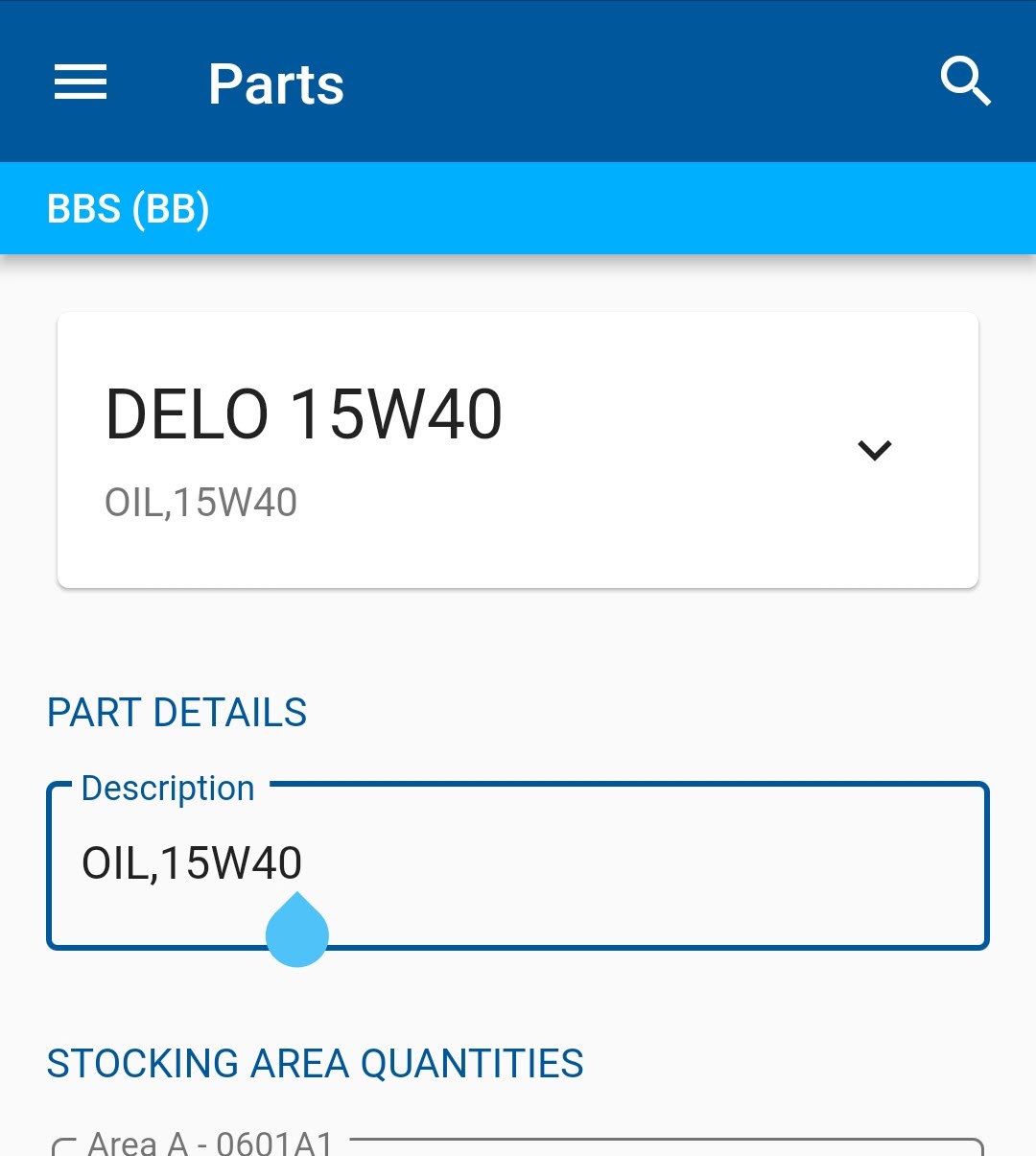Tap the blue text cursor handle
The image size is (1036, 1156).
point(297,932)
